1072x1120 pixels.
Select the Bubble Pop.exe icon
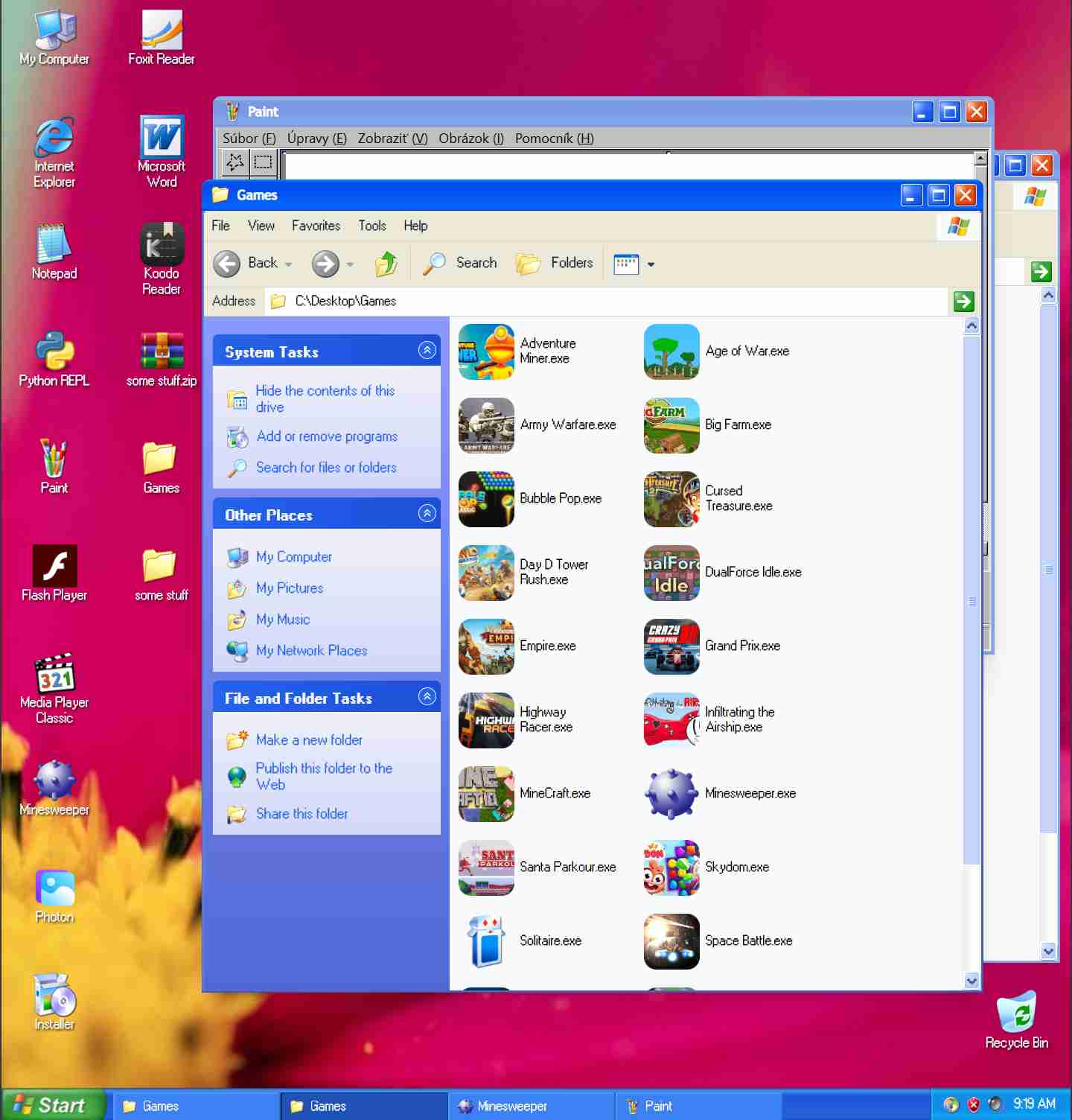pyautogui.click(x=485, y=499)
